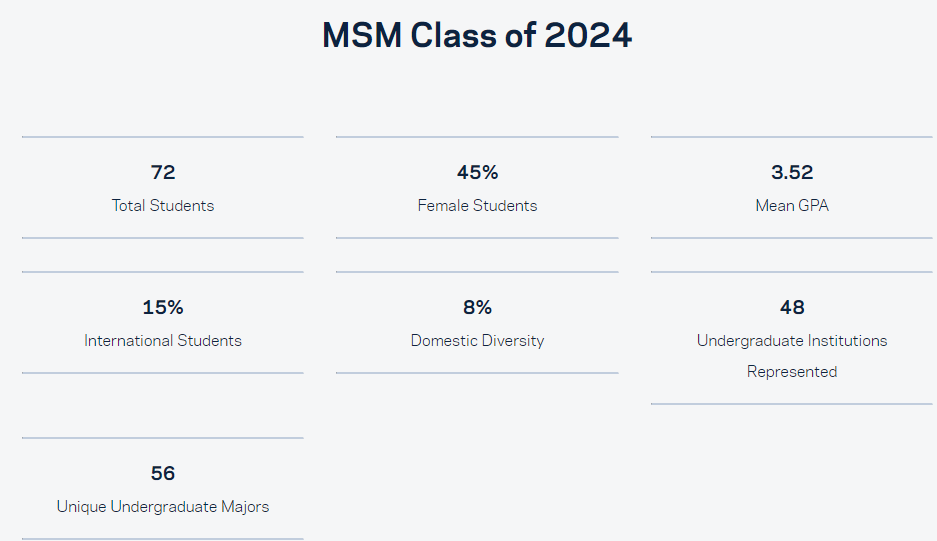Click the word Represented
The height and width of the screenshot is (541, 937).
pyautogui.click(x=792, y=372)
